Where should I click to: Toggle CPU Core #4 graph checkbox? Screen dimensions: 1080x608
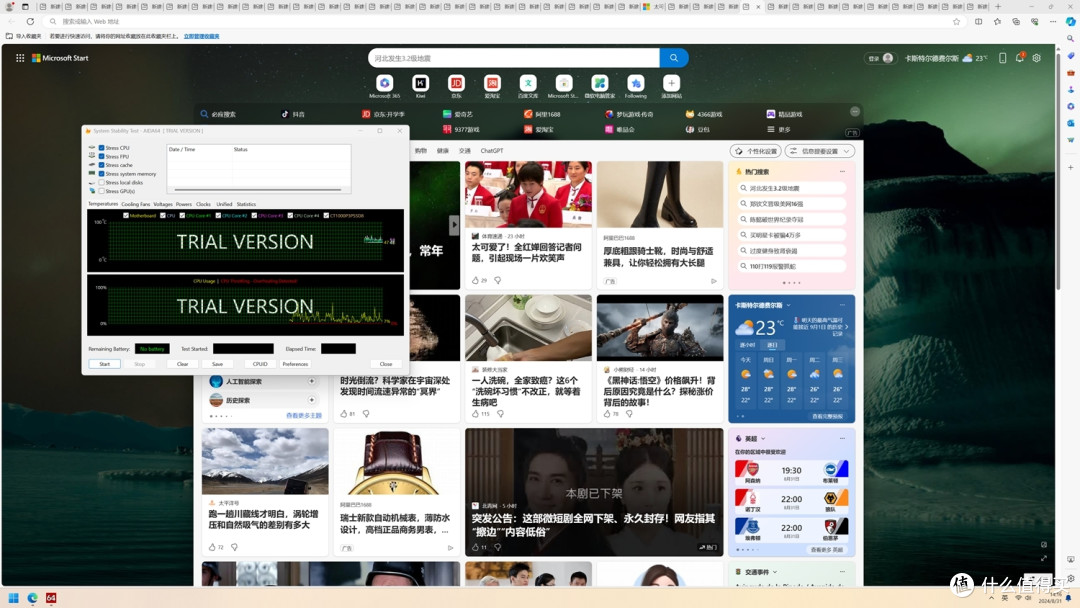pos(290,216)
